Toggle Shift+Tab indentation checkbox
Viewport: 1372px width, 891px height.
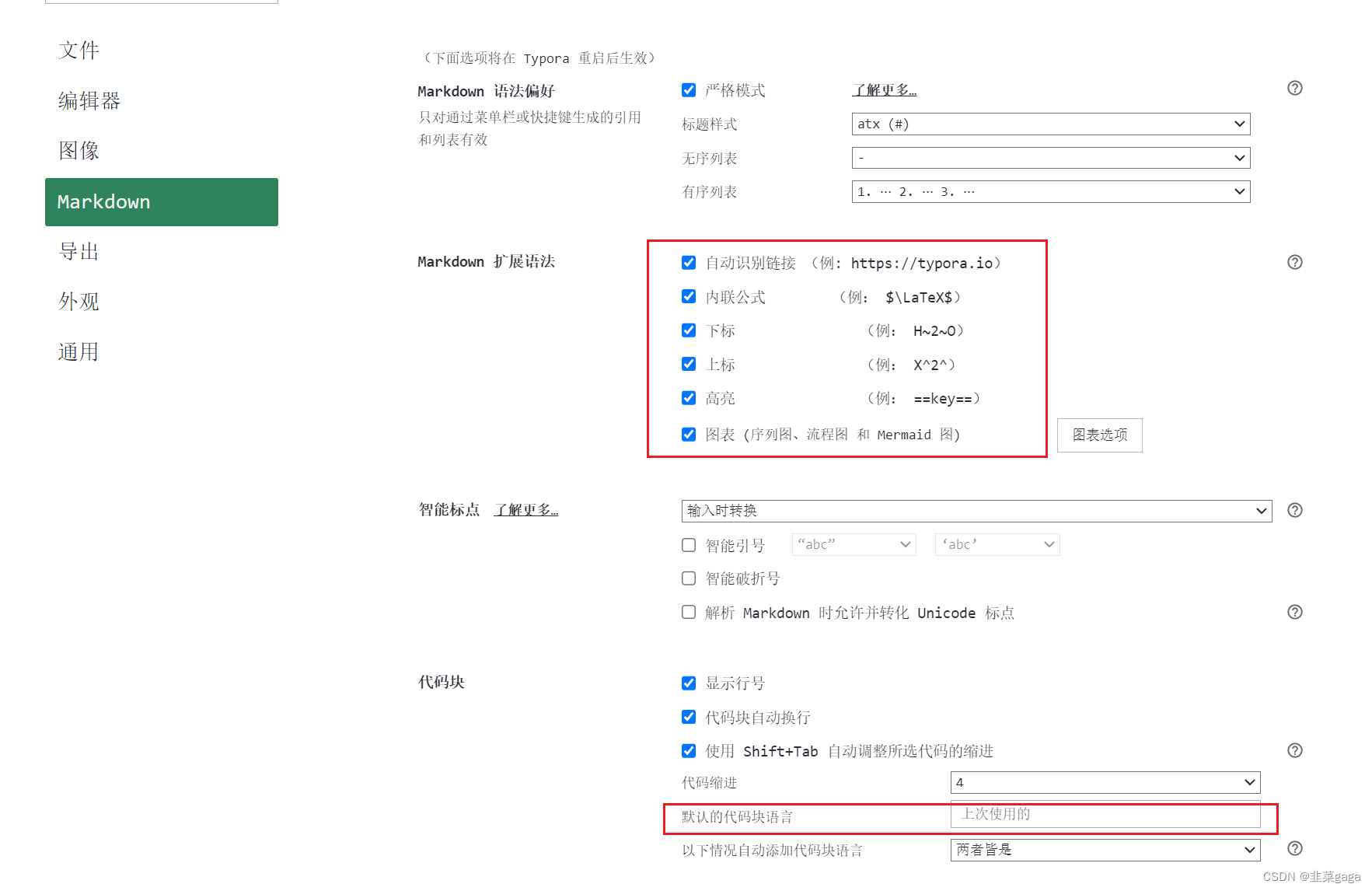click(689, 751)
